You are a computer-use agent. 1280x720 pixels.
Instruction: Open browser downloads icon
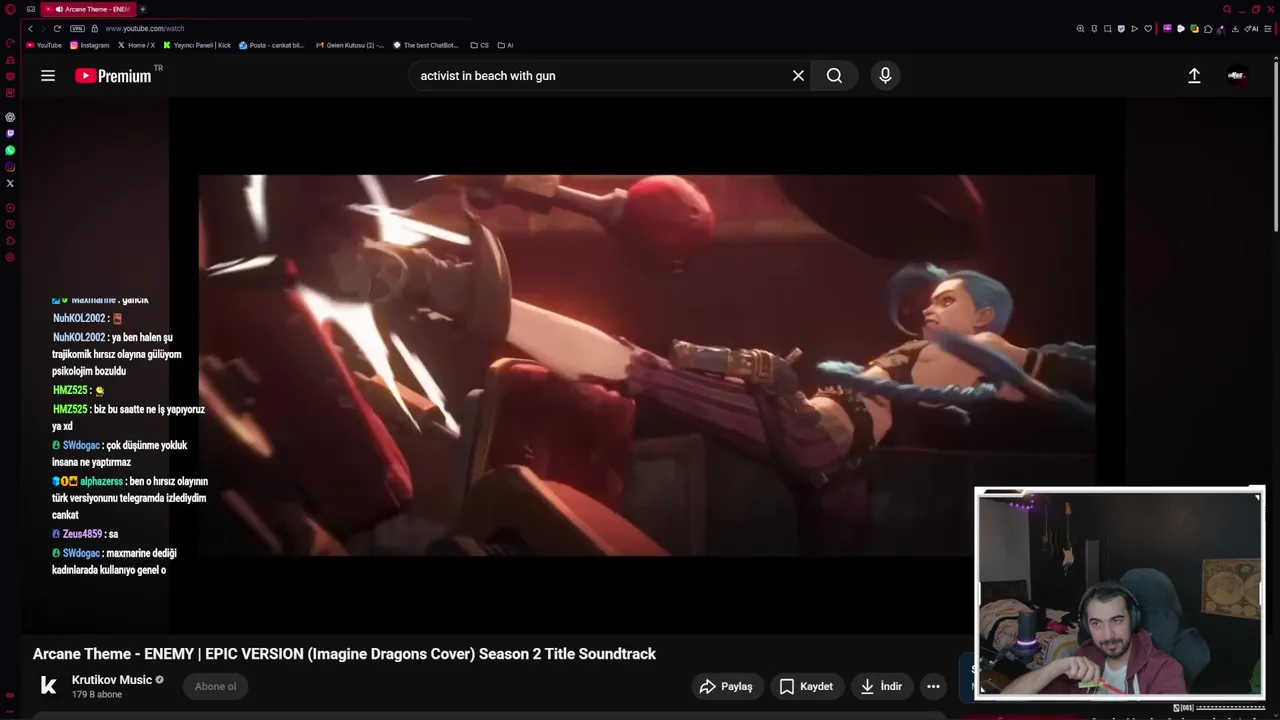[1235, 29]
